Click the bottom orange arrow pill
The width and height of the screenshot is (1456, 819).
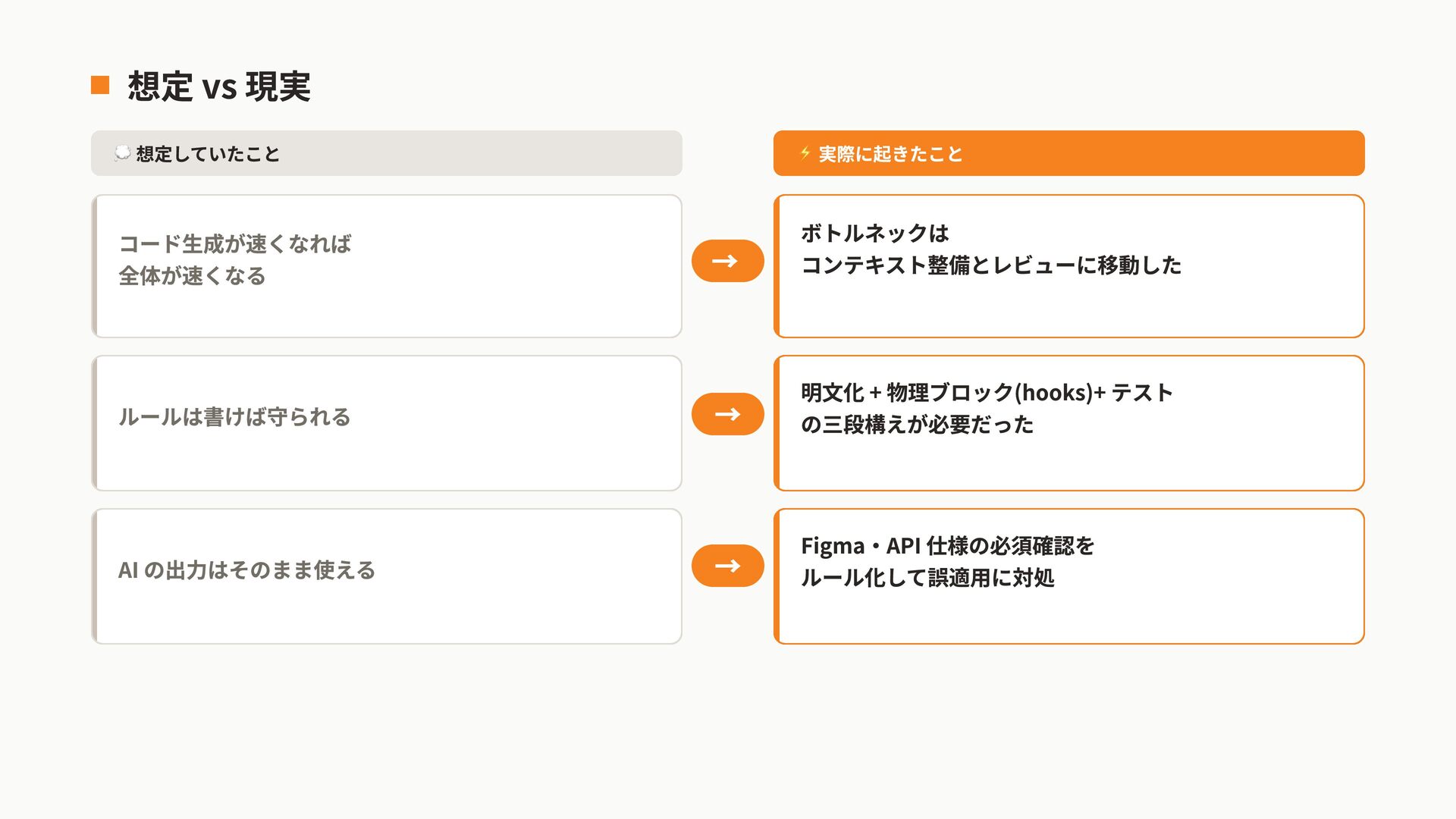pos(727,566)
